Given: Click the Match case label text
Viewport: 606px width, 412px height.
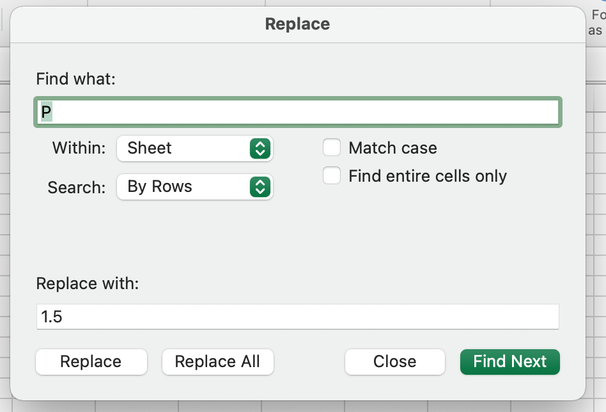Looking at the screenshot, I should pyautogui.click(x=392, y=148).
